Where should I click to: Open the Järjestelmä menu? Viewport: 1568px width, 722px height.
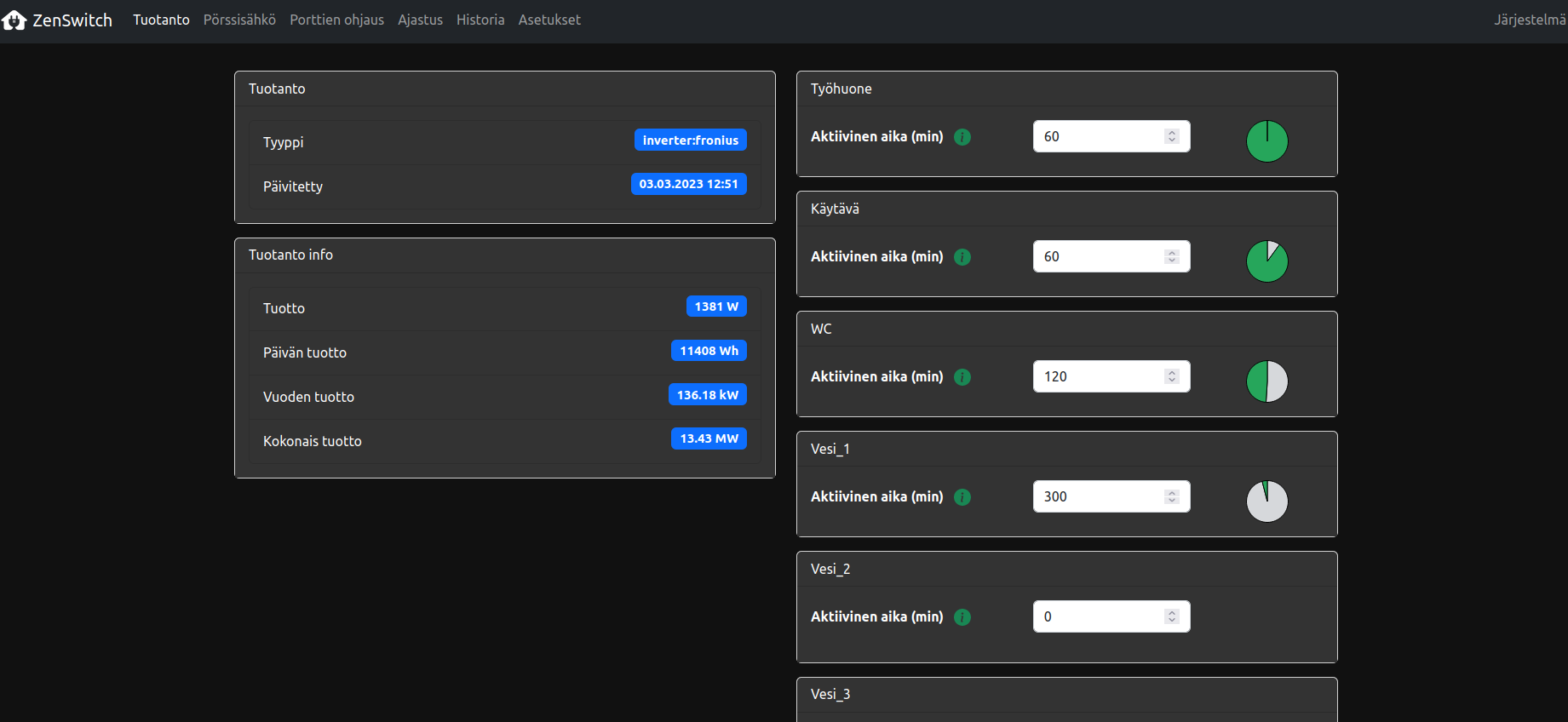click(1530, 20)
